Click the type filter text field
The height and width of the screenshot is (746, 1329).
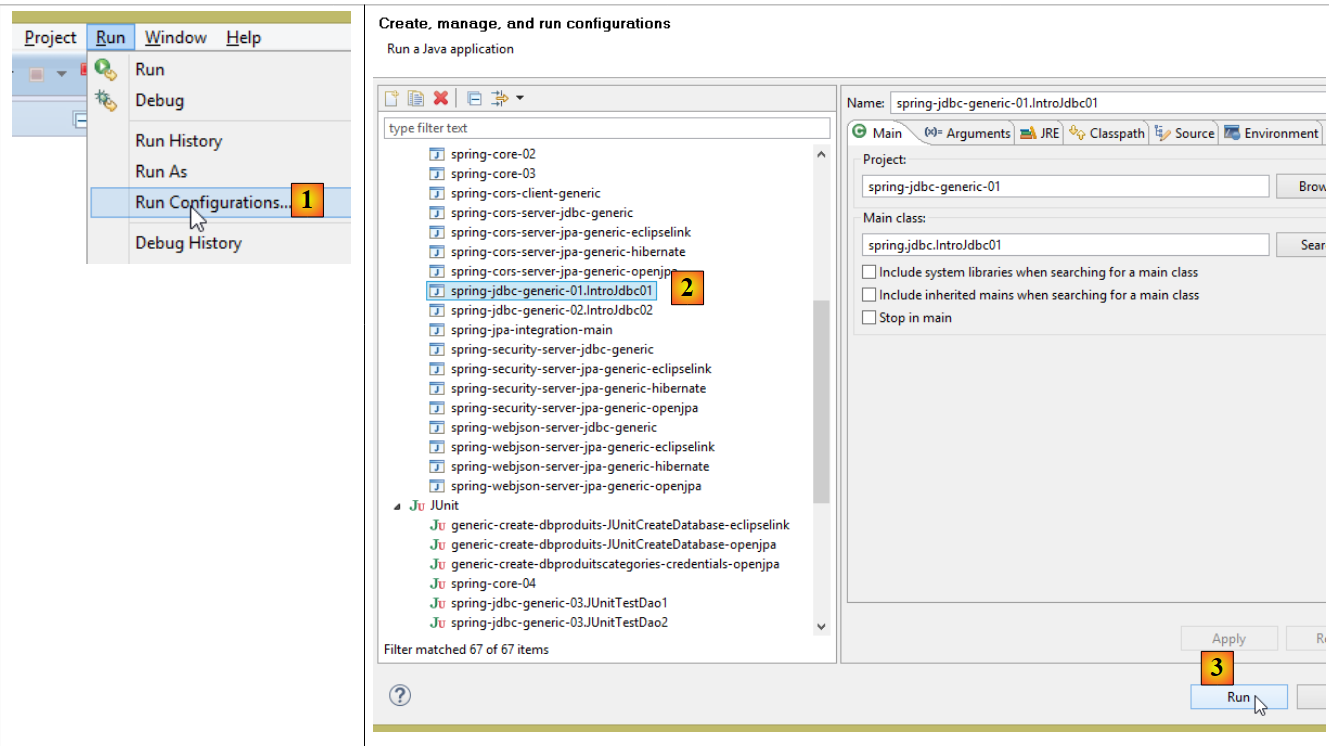click(606, 128)
